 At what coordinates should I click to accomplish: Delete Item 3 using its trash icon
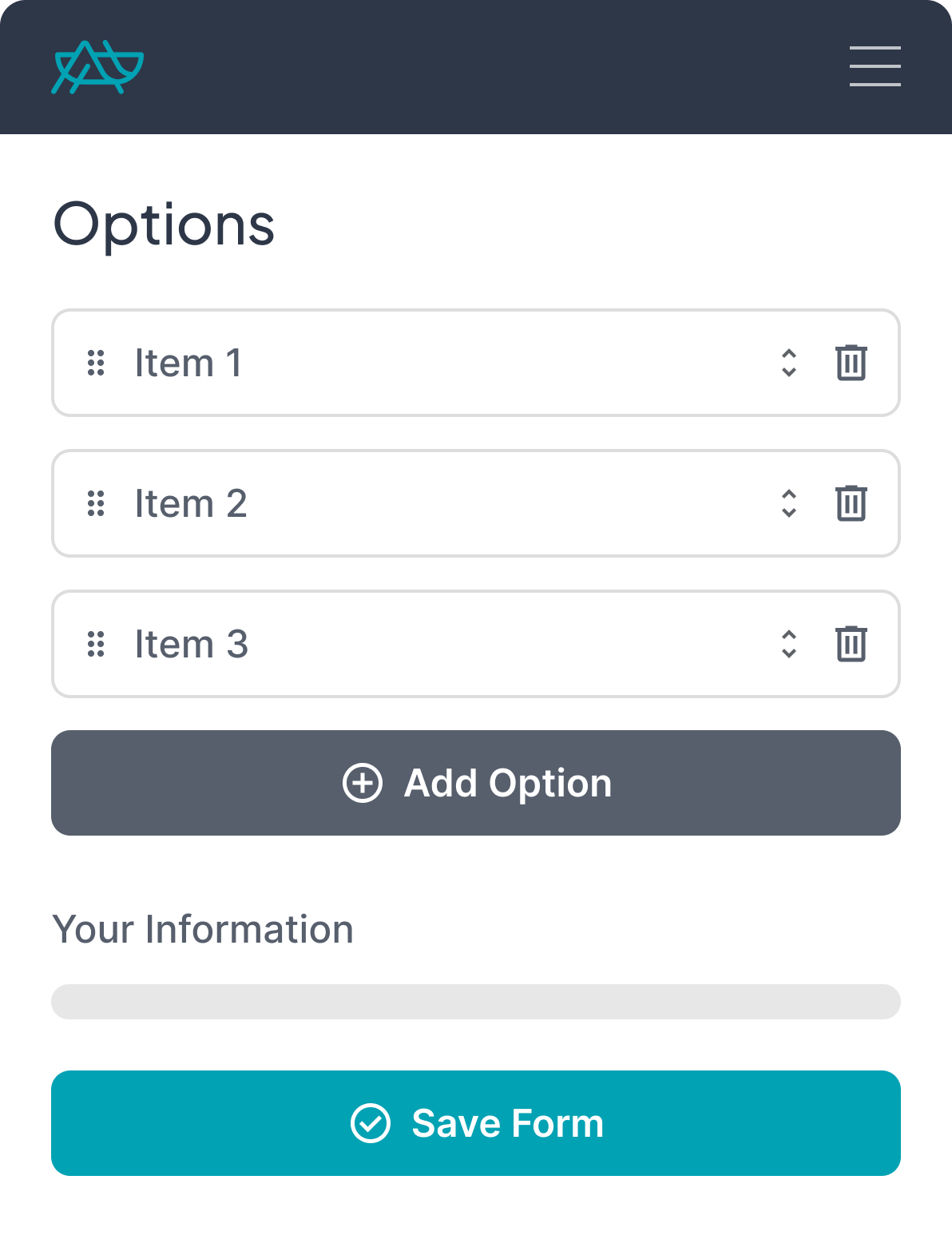pos(851,644)
